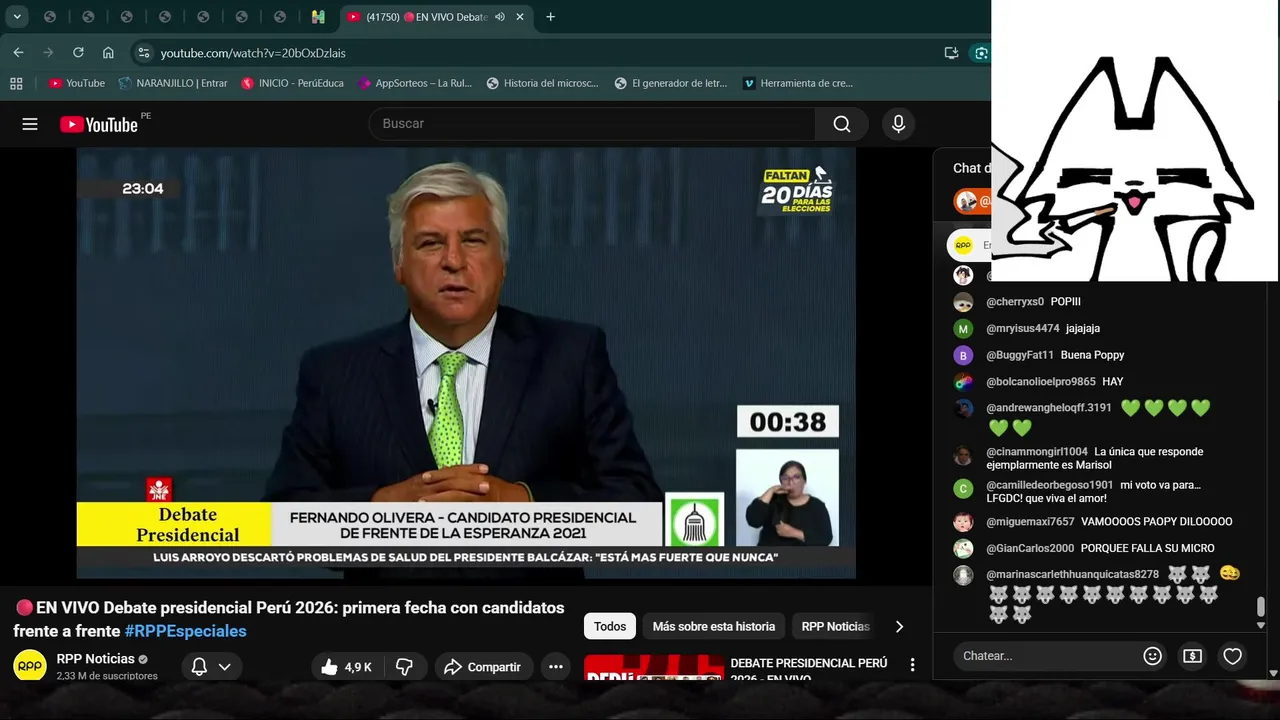The height and width of the screenshot is (720, 1280).
Task: Click the green M avatar of @mryisus4474
Action: click(963, 328)
